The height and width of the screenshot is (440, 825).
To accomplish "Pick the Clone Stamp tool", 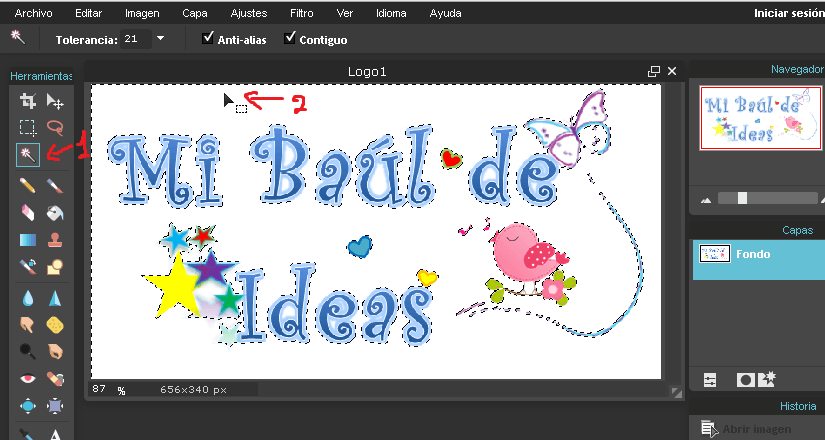I will (56, 240).
